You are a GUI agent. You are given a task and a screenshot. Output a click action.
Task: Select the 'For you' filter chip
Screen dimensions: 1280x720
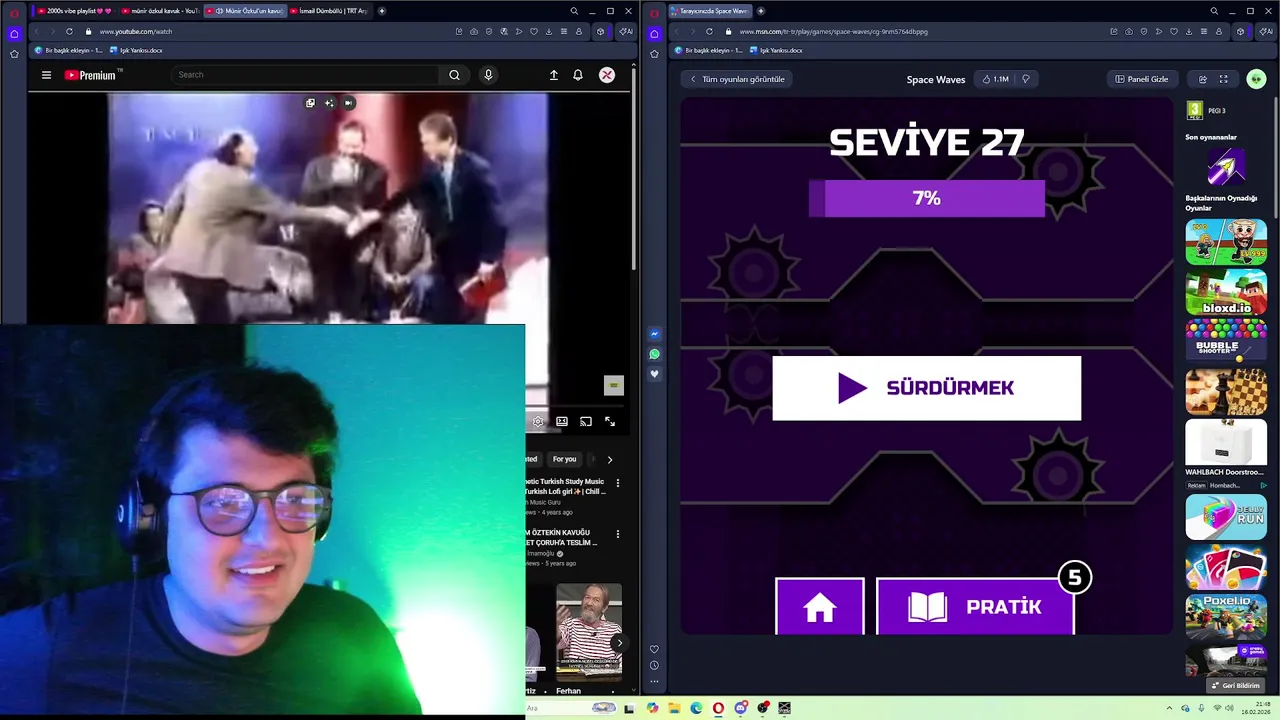564,459
